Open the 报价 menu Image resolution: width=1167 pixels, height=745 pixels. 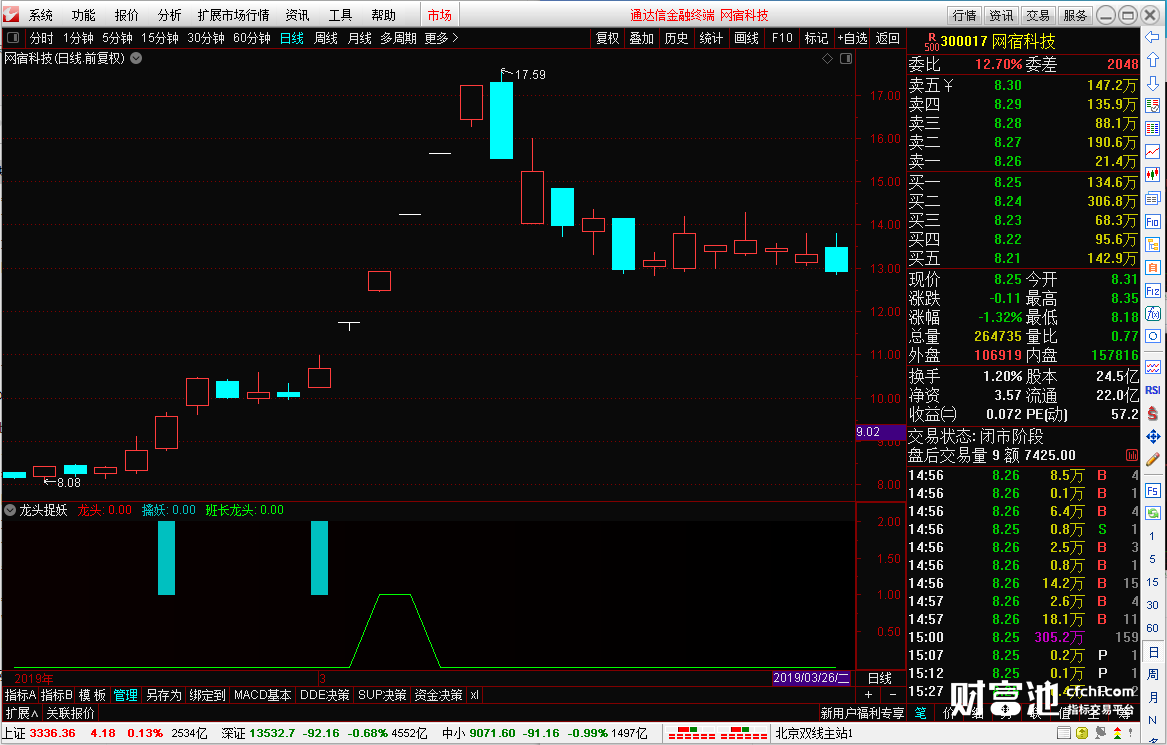pos(127,15)
